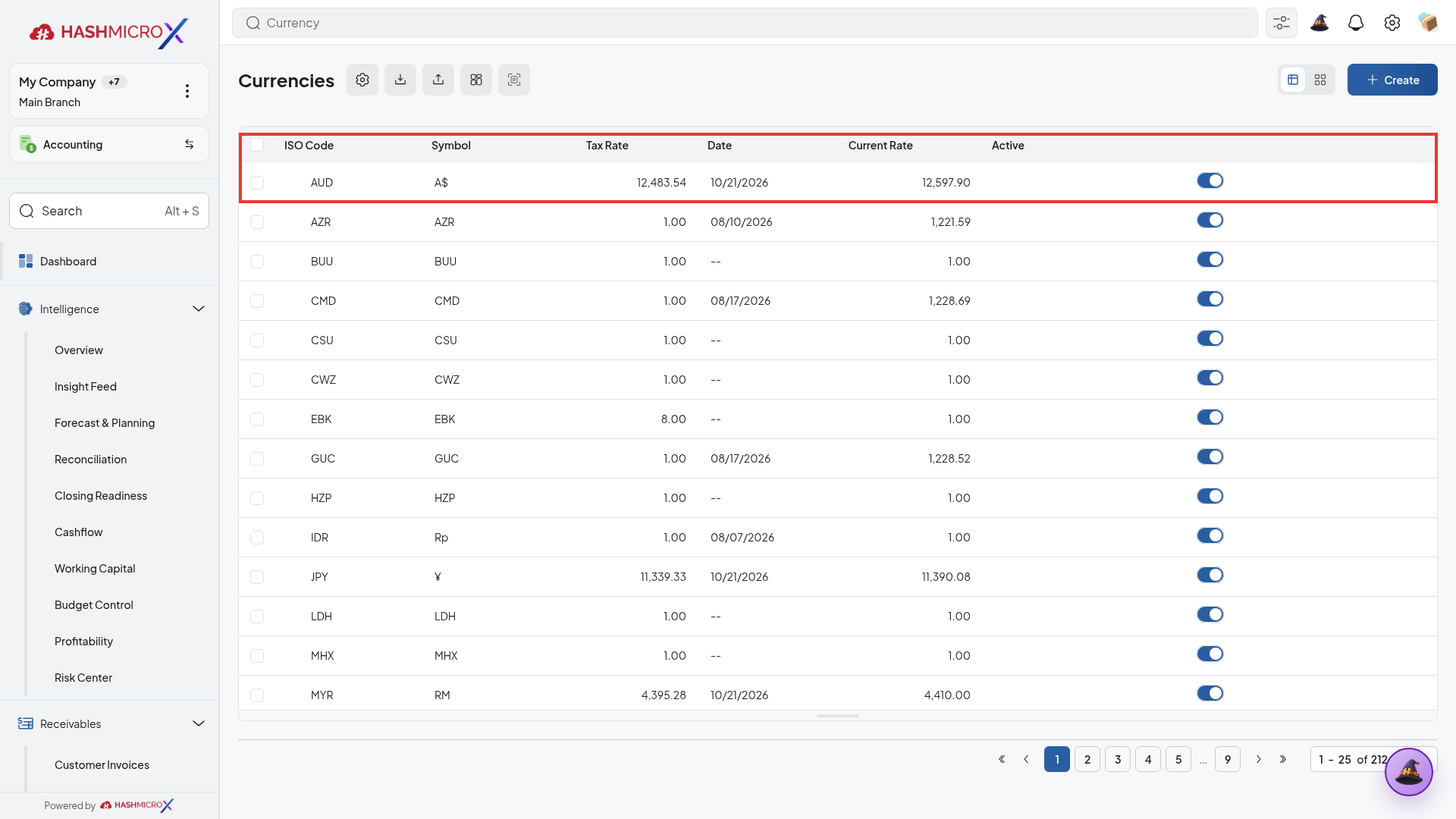Tick the select-all header checkbox

point(257,145)
